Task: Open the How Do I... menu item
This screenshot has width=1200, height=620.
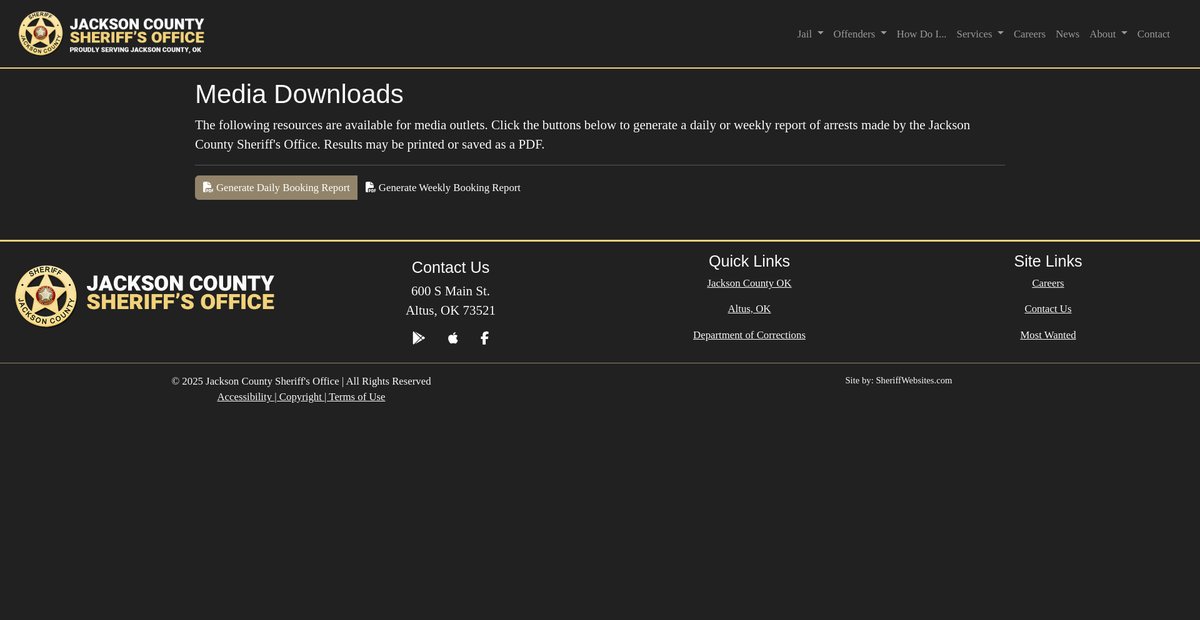Action: 921,34
